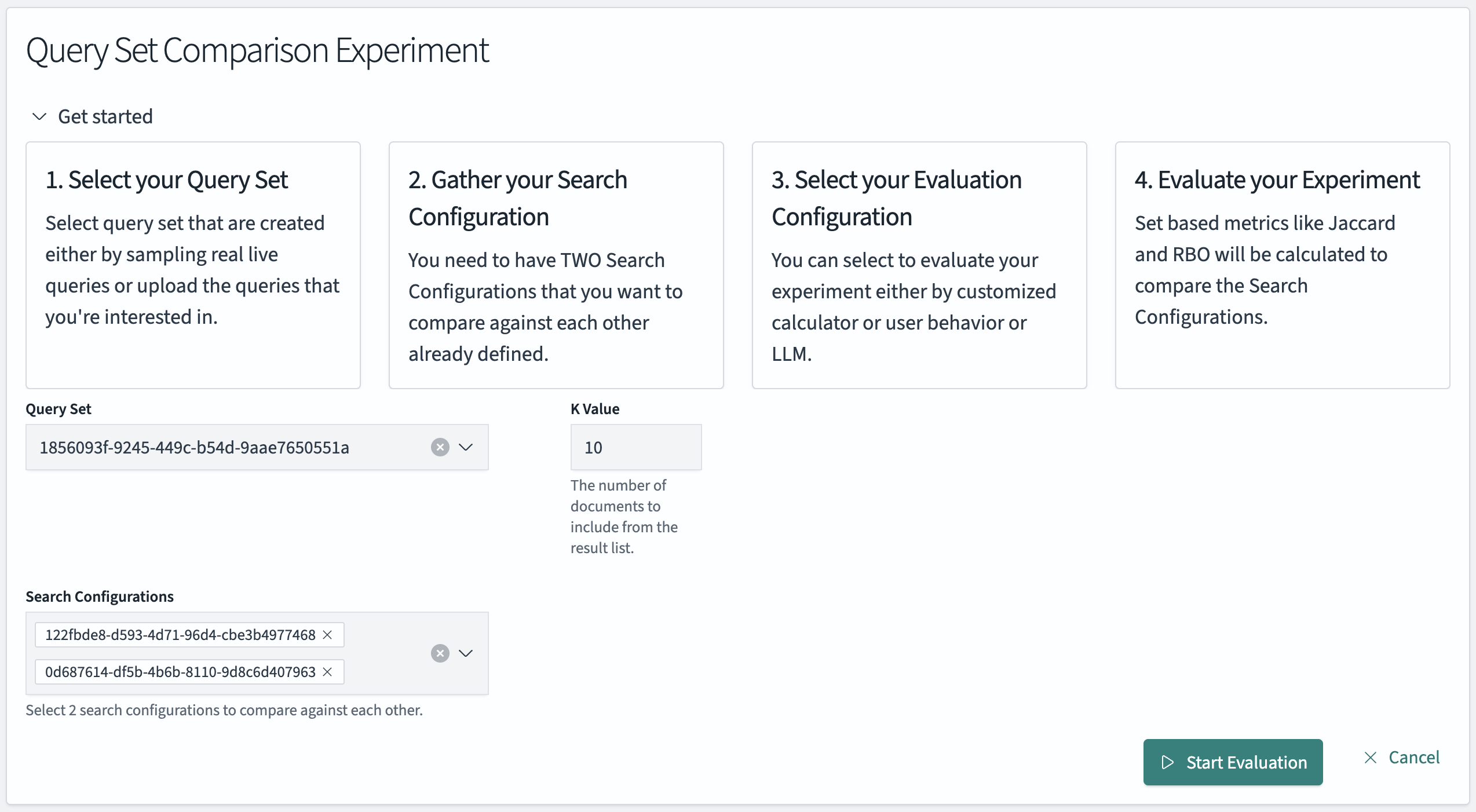
Task: Select the "2. Gather your Search Configuration" card
Action: pyautogui.click(x=556, y=265)
